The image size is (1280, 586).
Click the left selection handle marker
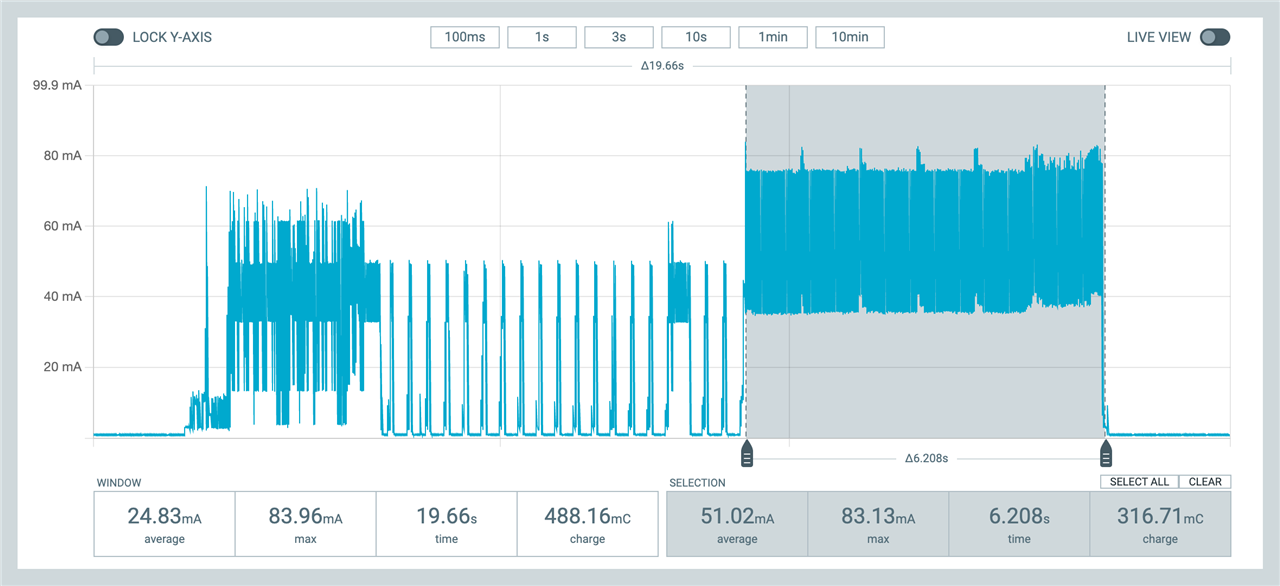pyautogui.click(x=746, y=454)
